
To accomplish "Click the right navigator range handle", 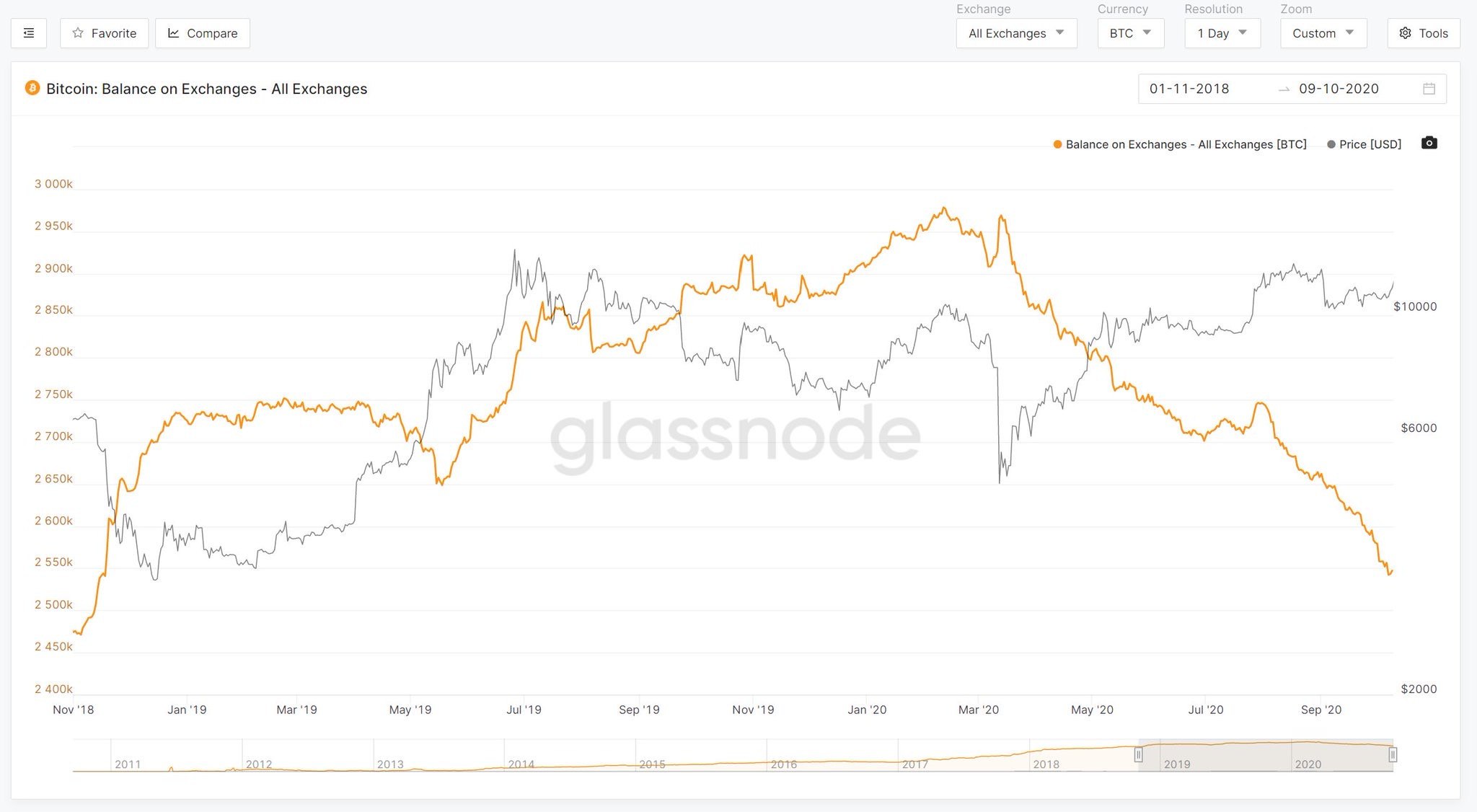I will click(x=1393, y=755).
